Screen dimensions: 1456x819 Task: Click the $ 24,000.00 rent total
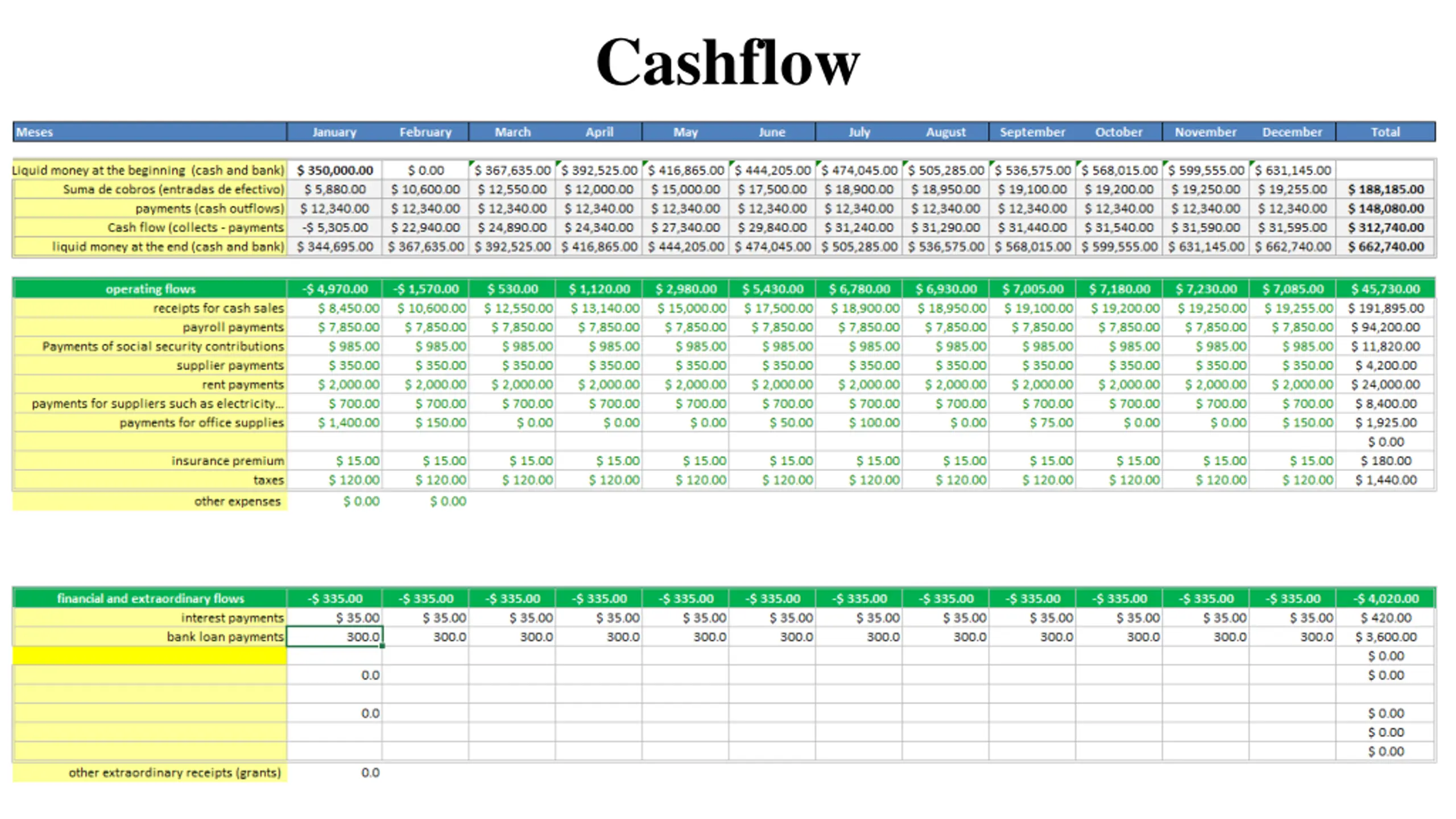(1385, 384)
